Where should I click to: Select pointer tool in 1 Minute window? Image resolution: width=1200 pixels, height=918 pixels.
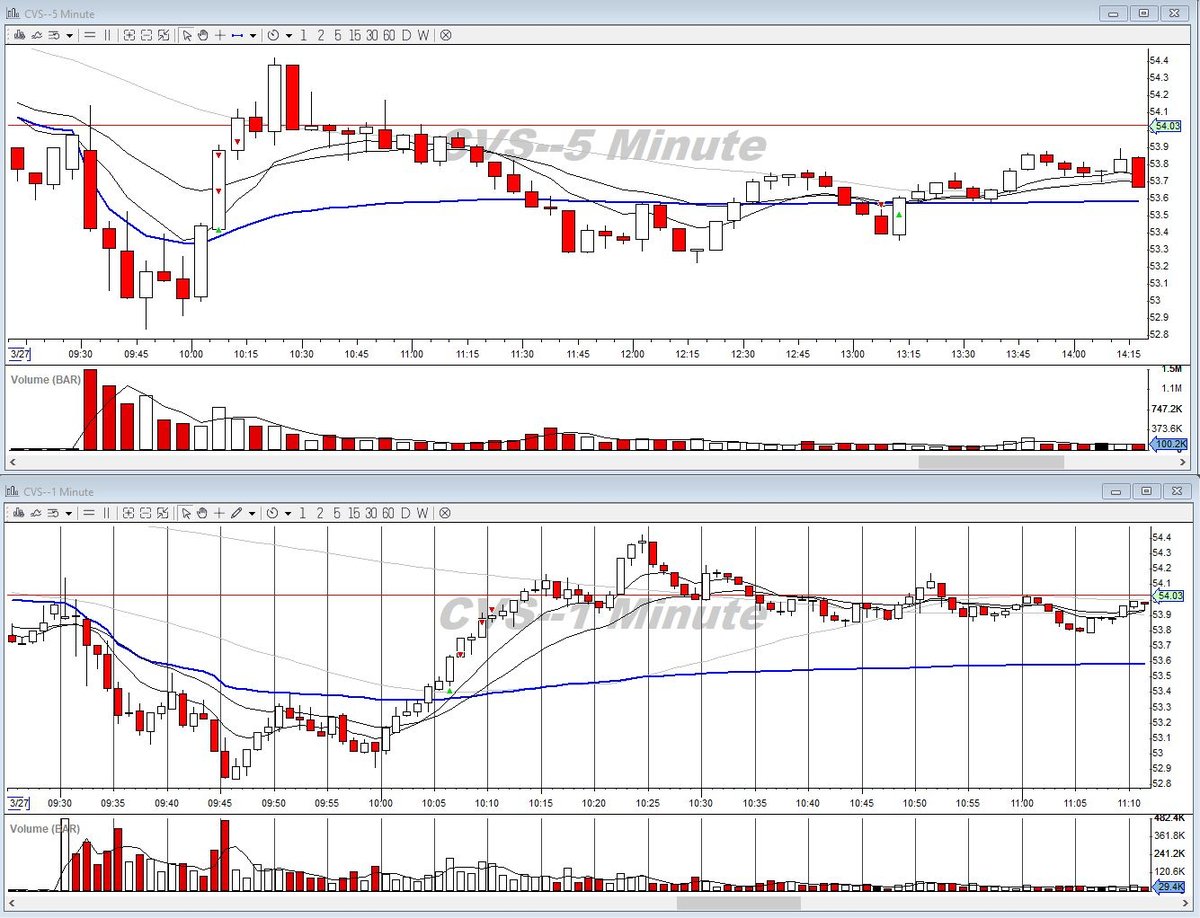tap(186, 513)
